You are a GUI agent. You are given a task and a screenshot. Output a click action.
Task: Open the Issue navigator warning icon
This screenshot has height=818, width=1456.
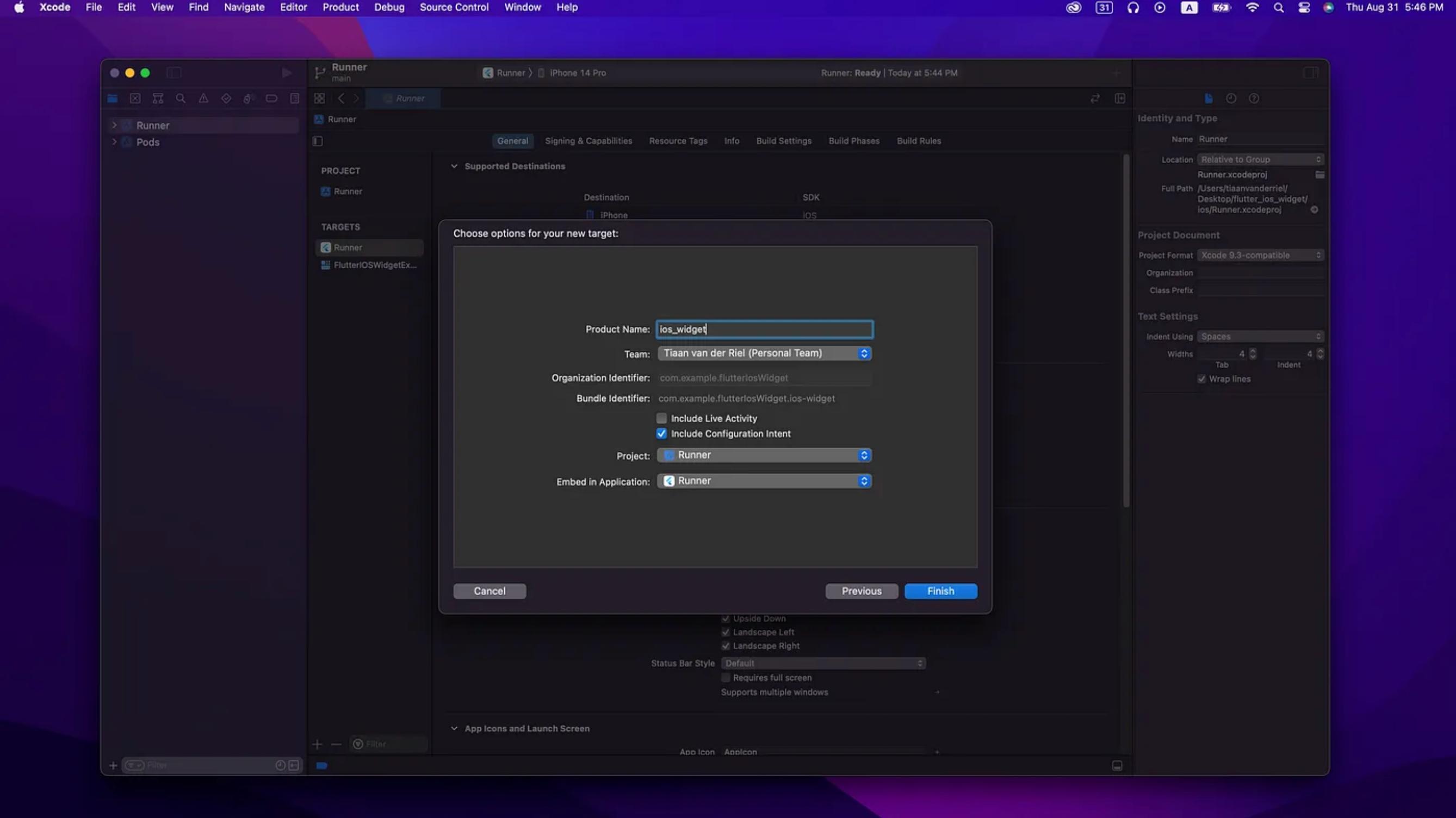click(203, 98)
